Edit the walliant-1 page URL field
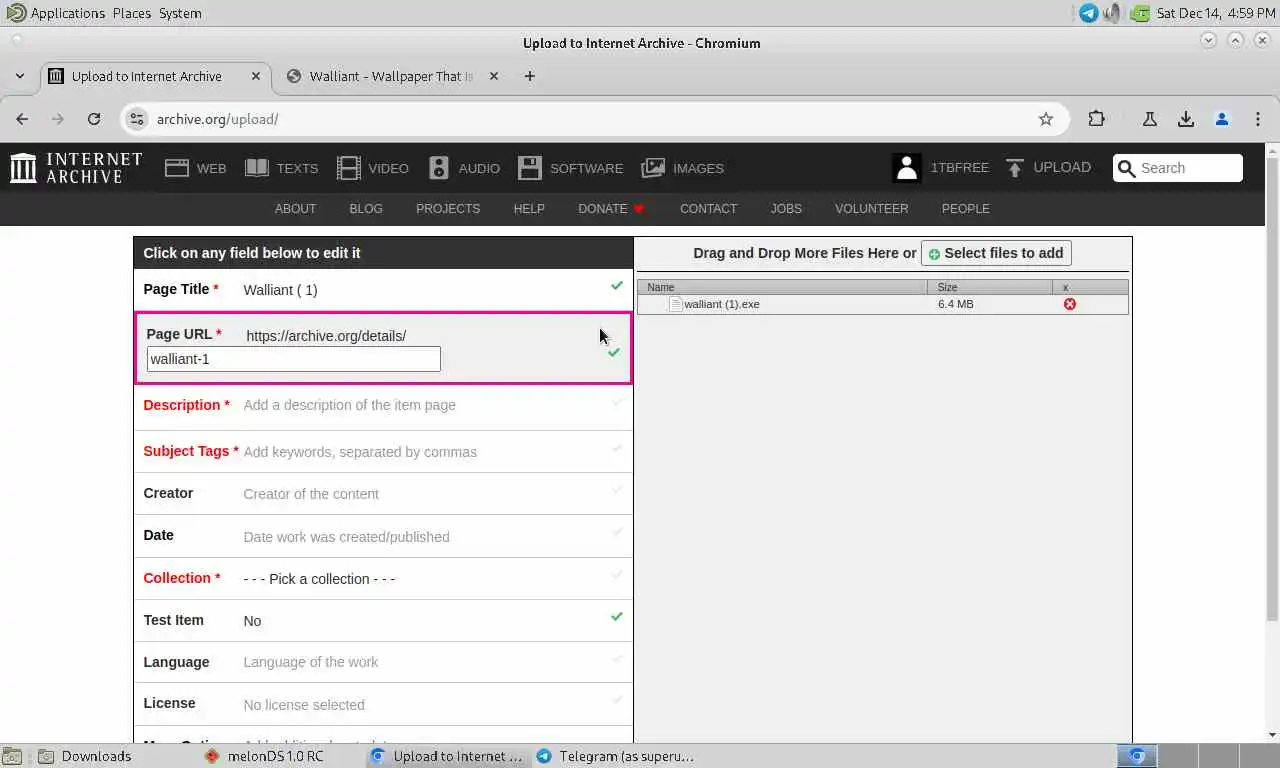1280x768 pixels. point(293,359)
